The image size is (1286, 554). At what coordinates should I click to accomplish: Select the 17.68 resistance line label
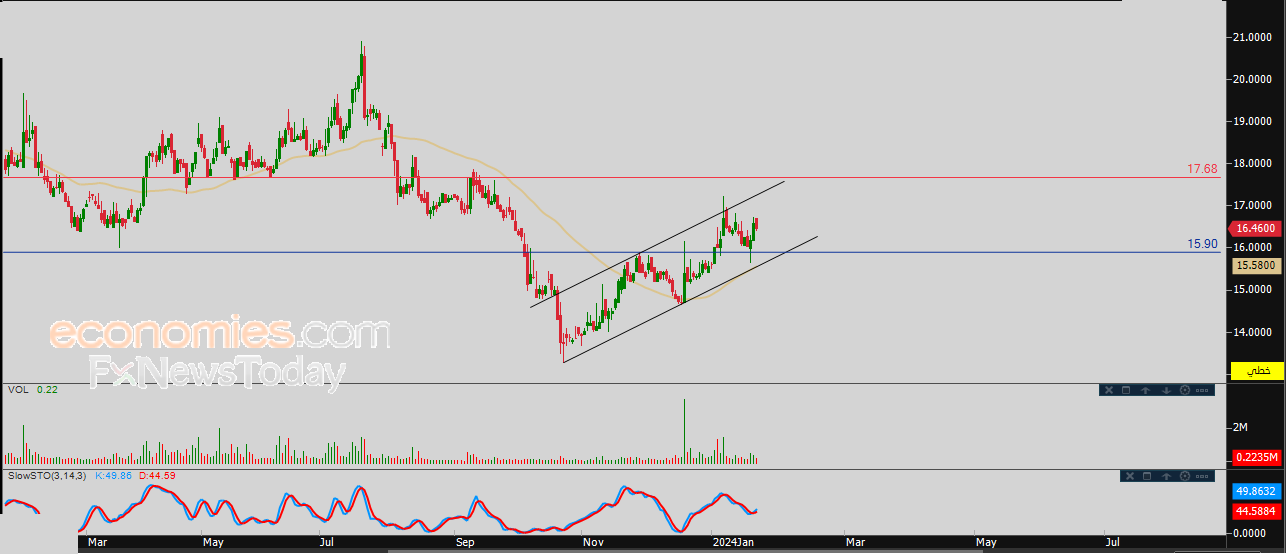coord(1202,169)
